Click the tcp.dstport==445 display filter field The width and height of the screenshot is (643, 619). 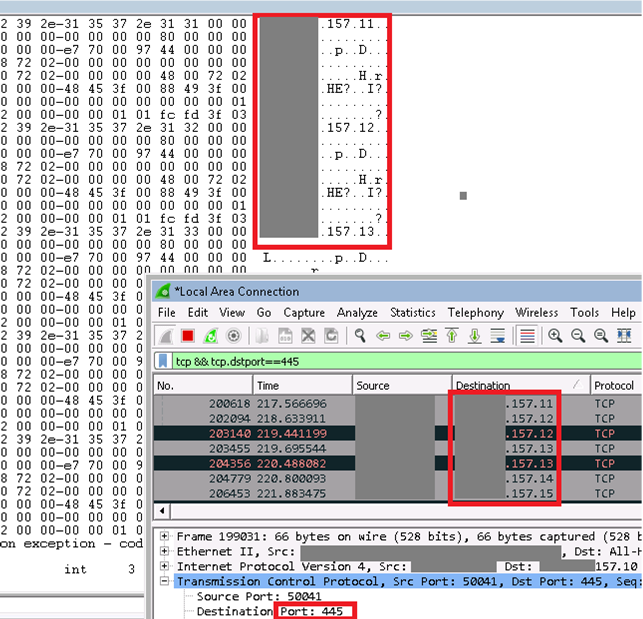[x=400, y=361]
